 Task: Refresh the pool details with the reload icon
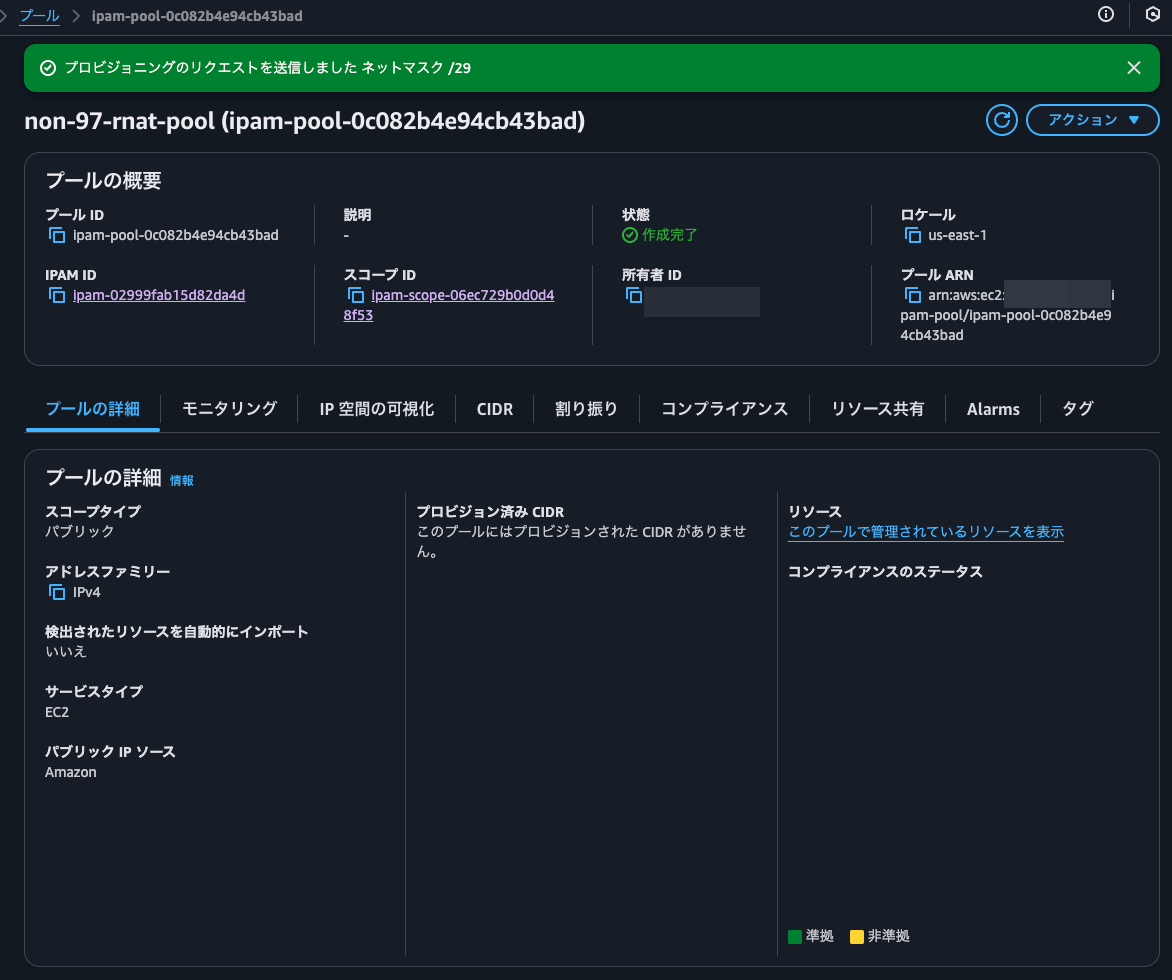[1001, 120]
